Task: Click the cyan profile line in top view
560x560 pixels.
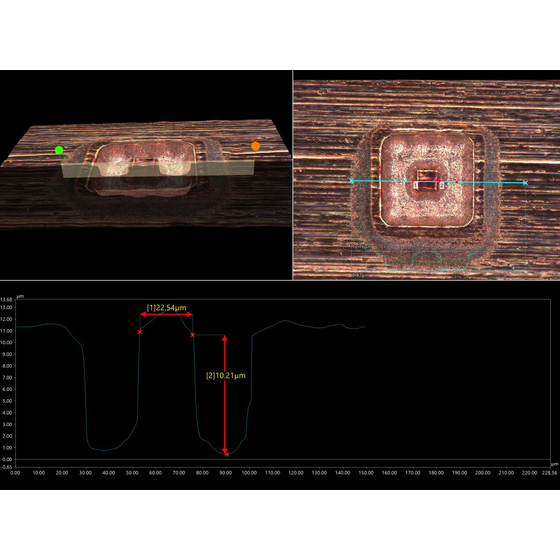Action: pyautogui.click(x=438, y=182)
